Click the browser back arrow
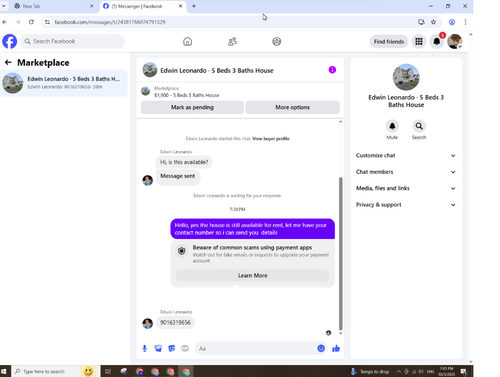 [5, 22]
